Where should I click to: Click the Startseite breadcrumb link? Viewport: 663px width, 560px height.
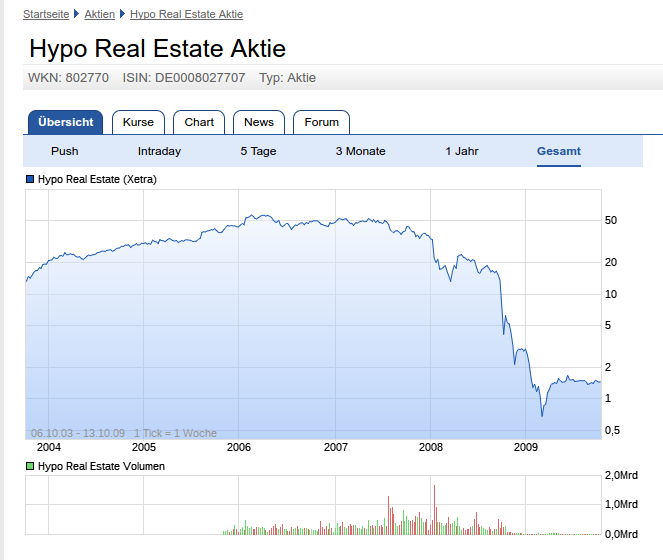pyautogui.click(x=46, y=14)
